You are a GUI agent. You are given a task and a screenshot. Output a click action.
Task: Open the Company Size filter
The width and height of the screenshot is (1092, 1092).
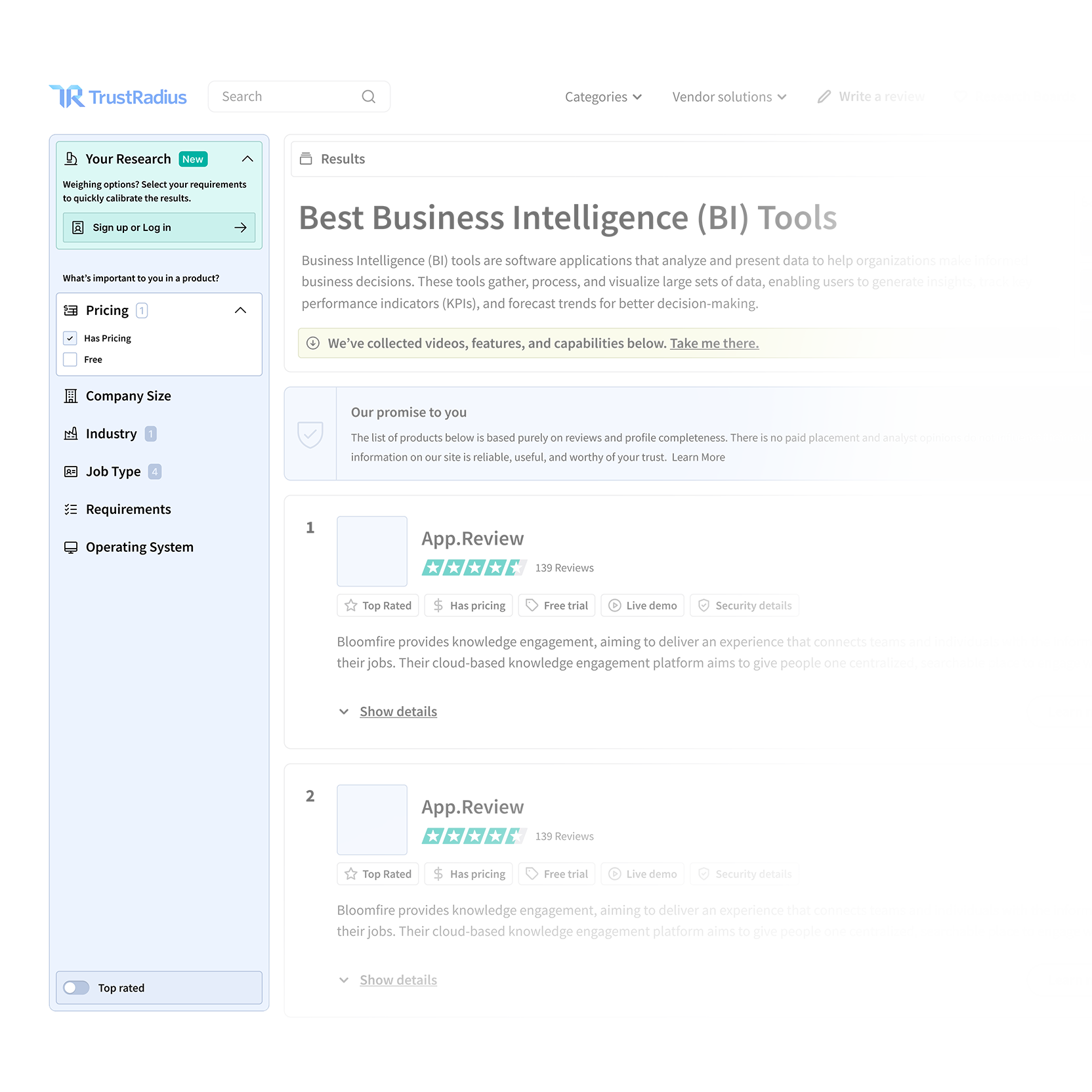tap(128, 396)
